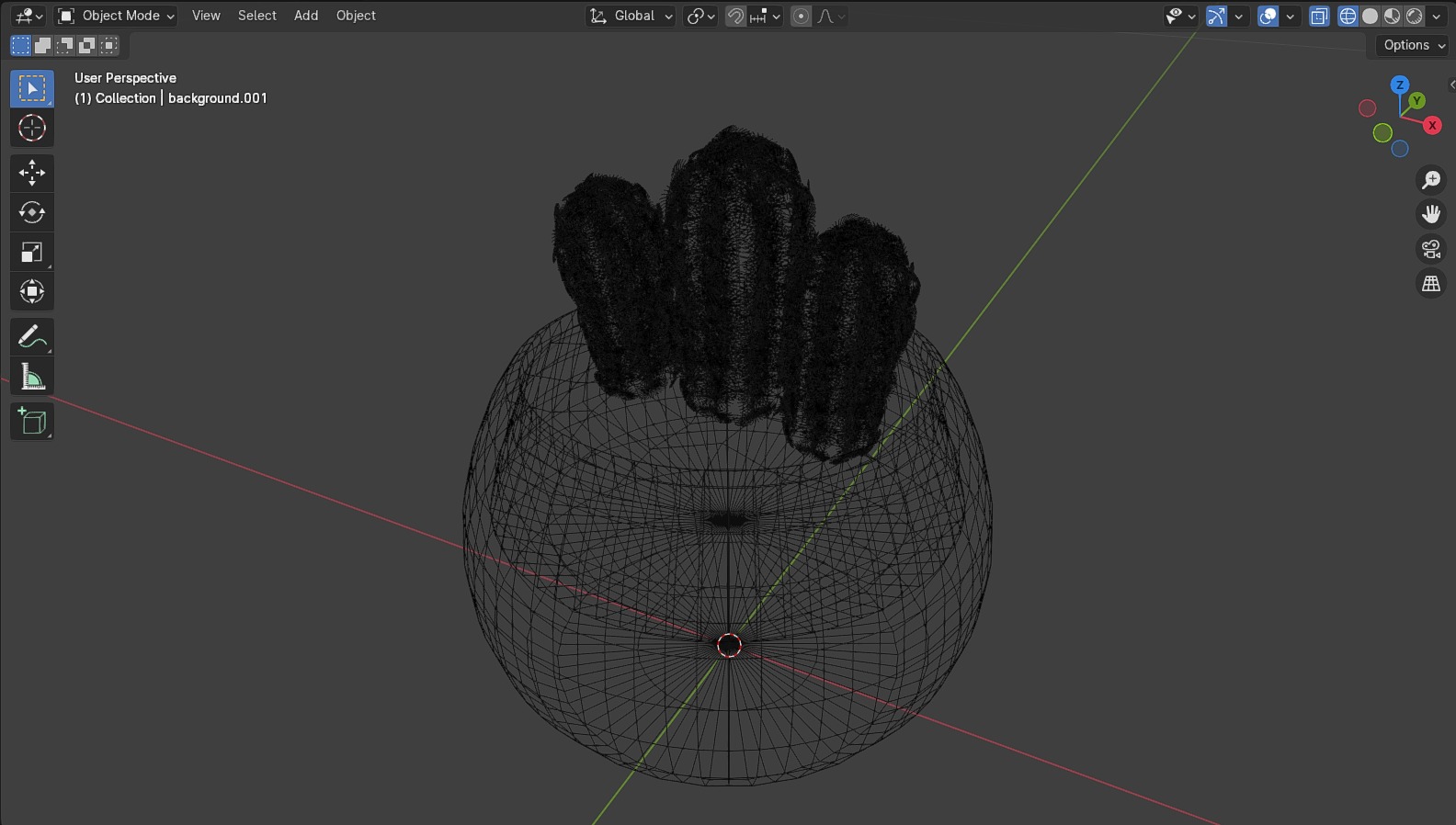Click the Y axis on navigation gizmo
Screen dimensions: 1456x825
1417,100
